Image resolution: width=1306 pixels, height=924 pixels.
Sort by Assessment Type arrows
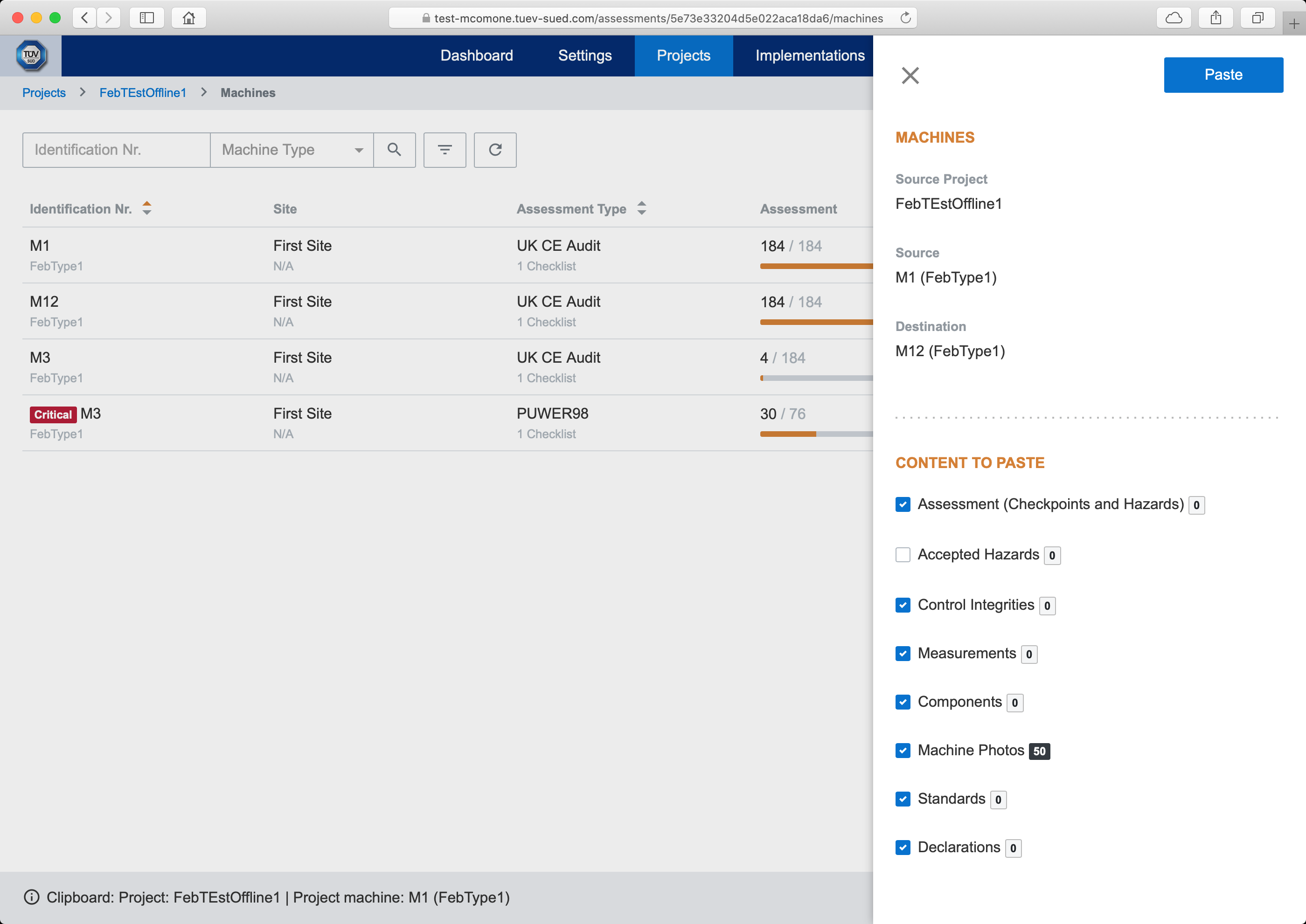tap(642, 208)
